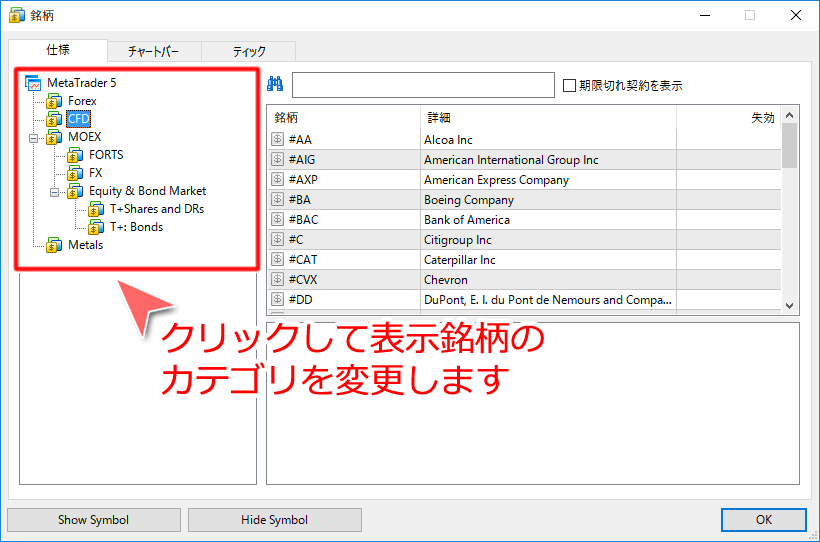This screenshot has width=820, height=542.
Task: Click the dollar icon beside #DD
Action: [x=277, y=299]
